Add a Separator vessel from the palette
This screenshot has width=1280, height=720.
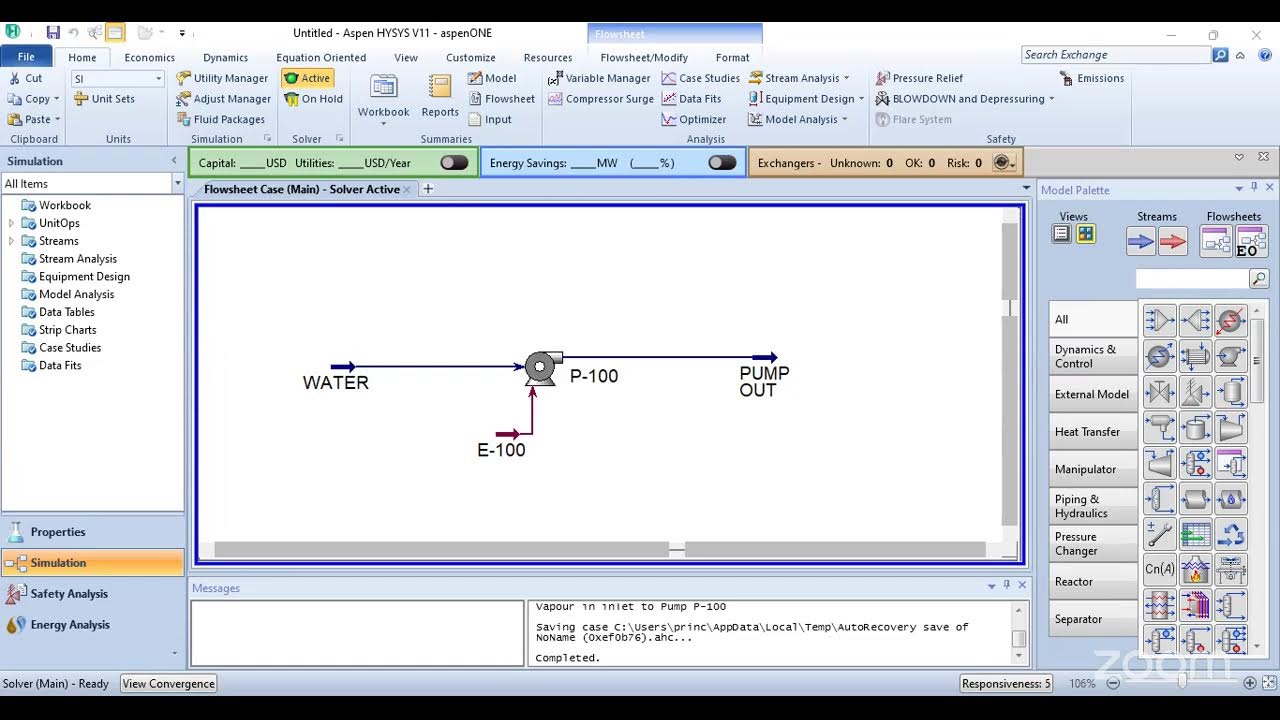1231,391
